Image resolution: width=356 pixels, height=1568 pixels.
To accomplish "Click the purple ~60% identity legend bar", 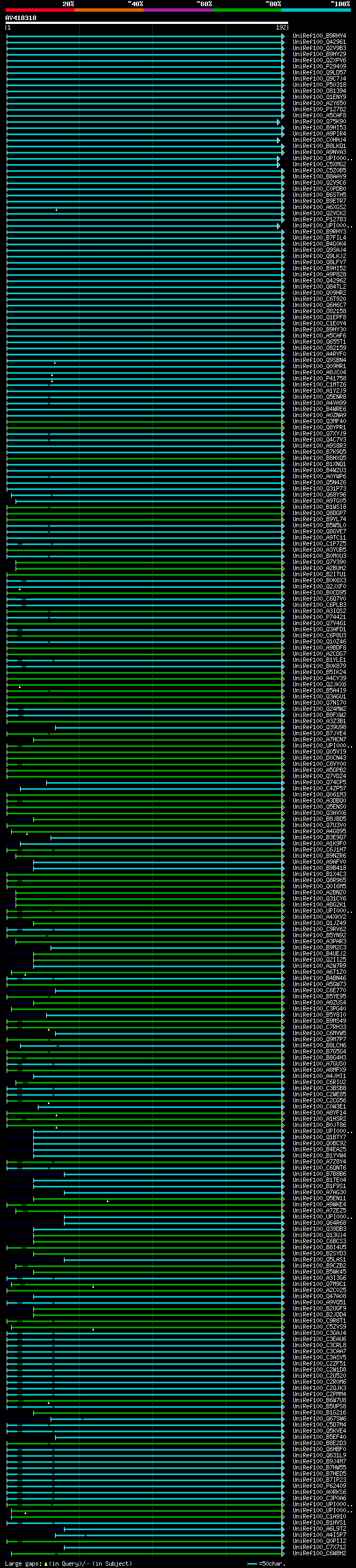I will 179,10.
